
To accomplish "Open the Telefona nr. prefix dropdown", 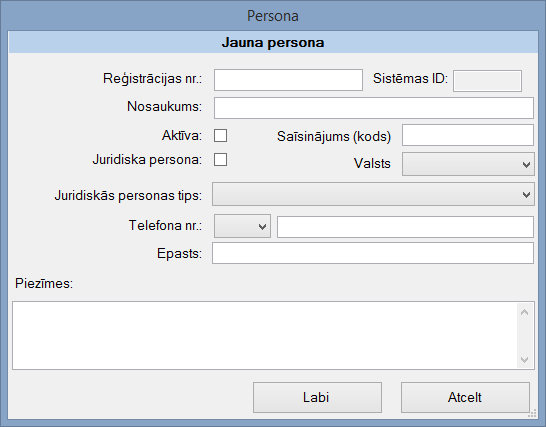I will [x=242, y=226].
